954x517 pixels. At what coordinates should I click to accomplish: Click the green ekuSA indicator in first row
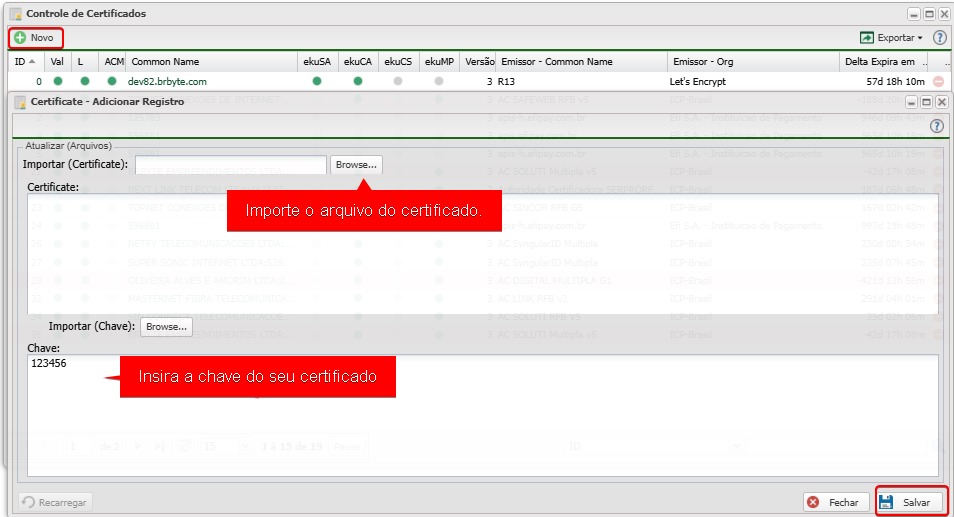(x=317, y=81)
